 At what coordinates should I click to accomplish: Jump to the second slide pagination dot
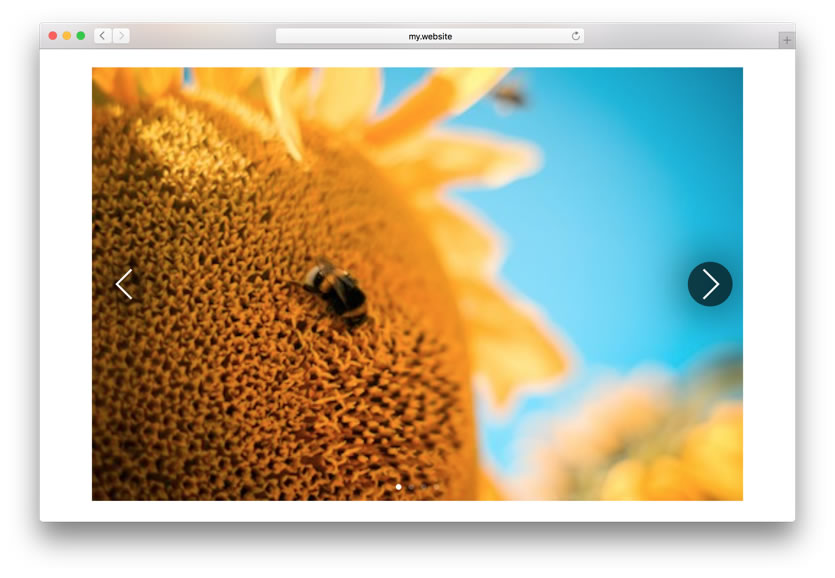411,486
